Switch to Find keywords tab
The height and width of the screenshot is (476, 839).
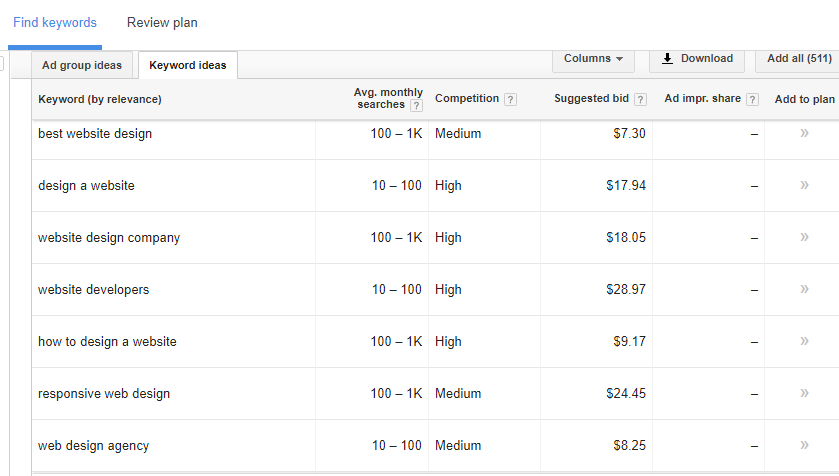55,23
